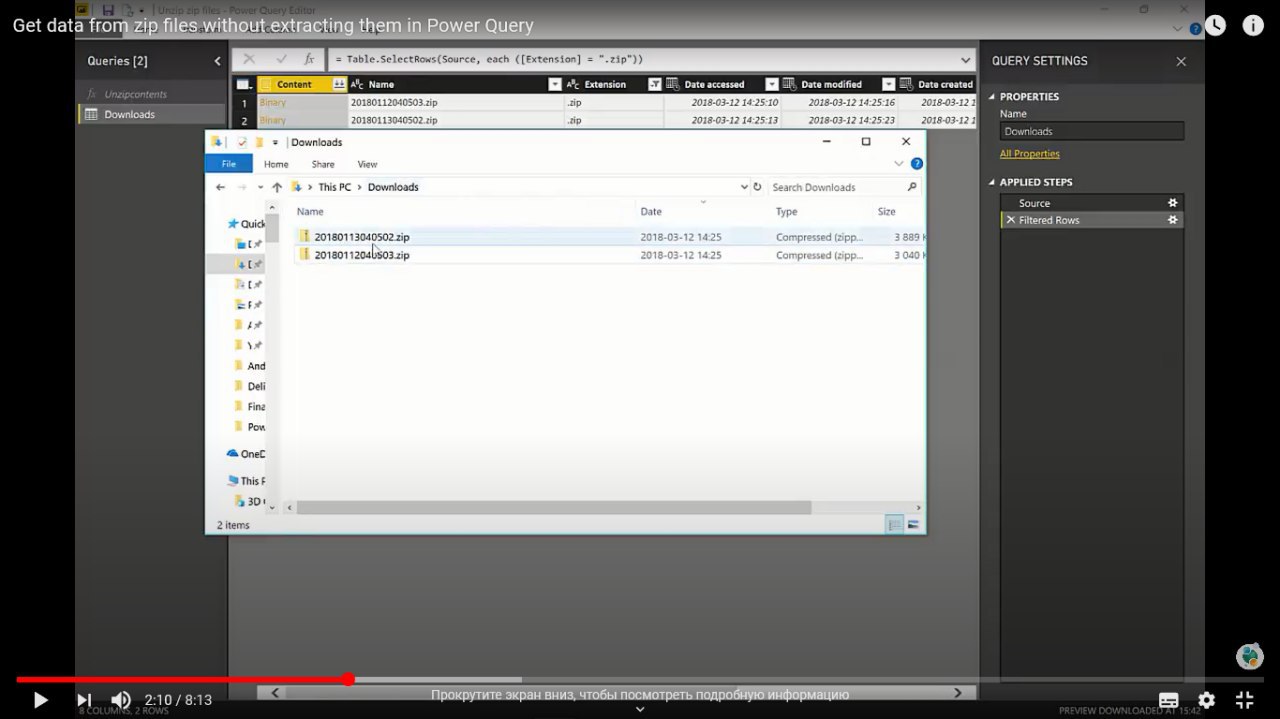Click the table corner icon in grid

[243, 84]
